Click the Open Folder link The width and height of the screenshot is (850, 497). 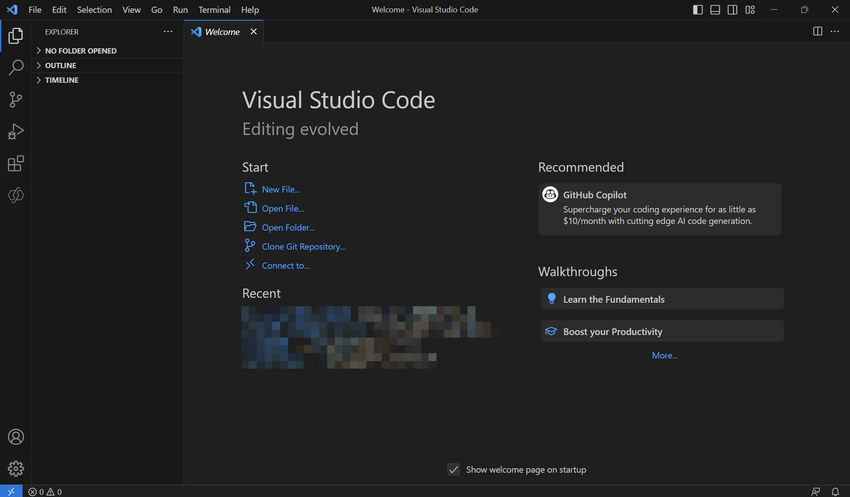click(288, 227)
